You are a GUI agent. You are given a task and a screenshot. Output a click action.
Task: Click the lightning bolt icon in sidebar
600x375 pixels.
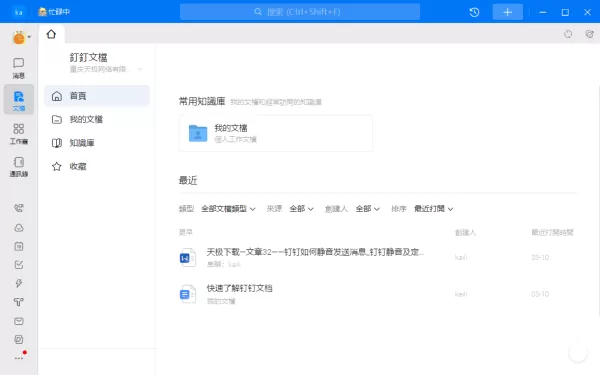[18, 283]
